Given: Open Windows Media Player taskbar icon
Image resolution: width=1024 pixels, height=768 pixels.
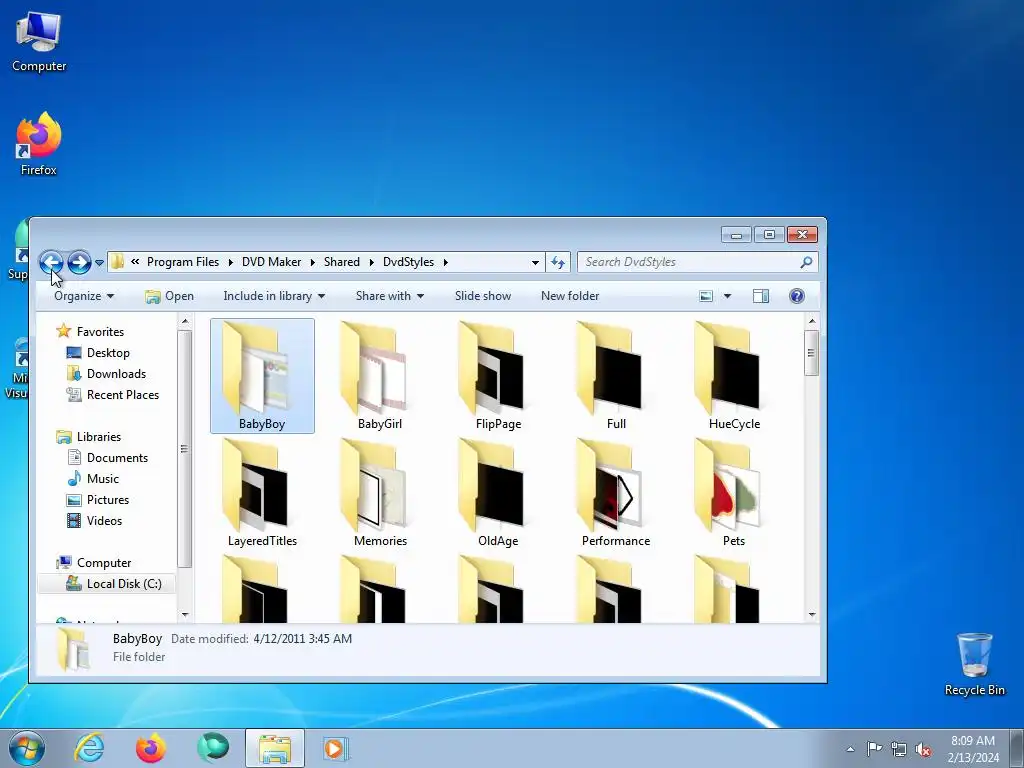Looking at the screenshot, I should 336,748.
